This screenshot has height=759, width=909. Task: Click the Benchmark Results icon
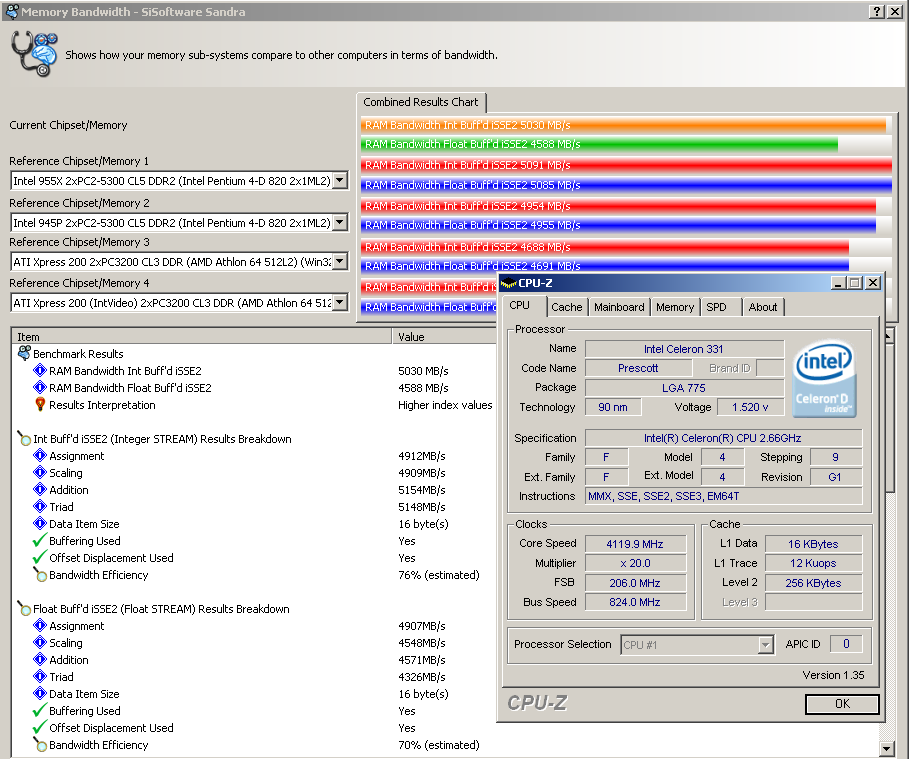[x=24, y=353]
